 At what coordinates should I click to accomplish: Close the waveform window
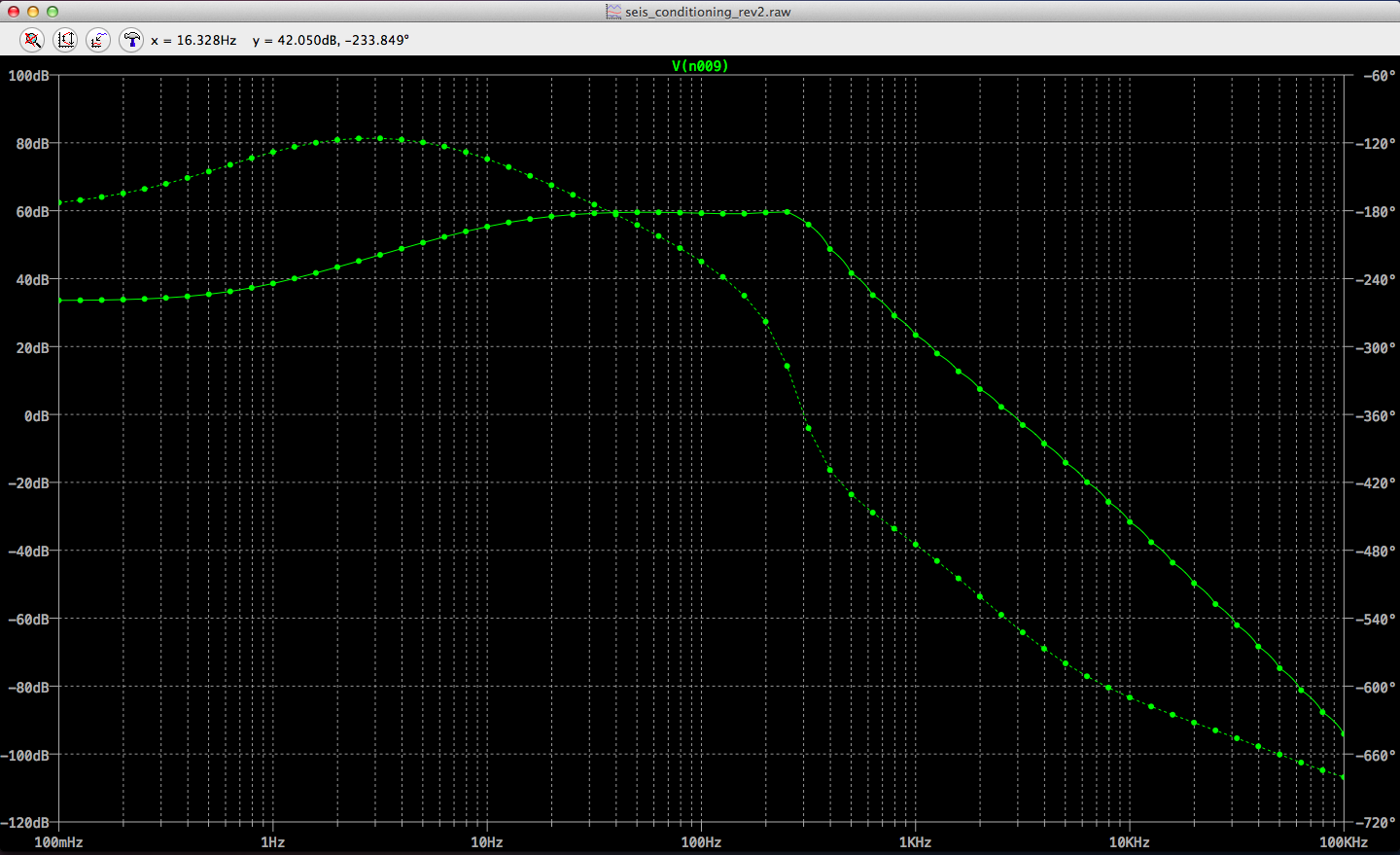[14, 12]
